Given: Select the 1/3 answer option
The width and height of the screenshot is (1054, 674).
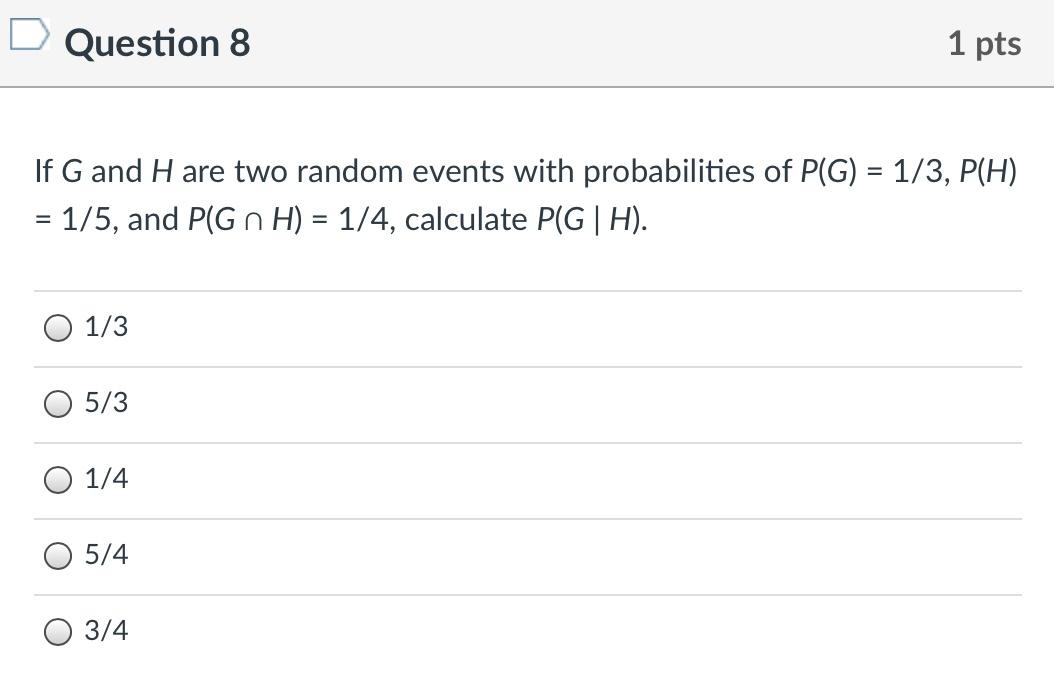Looking at the screenshot, I should [x=58, y=327].
